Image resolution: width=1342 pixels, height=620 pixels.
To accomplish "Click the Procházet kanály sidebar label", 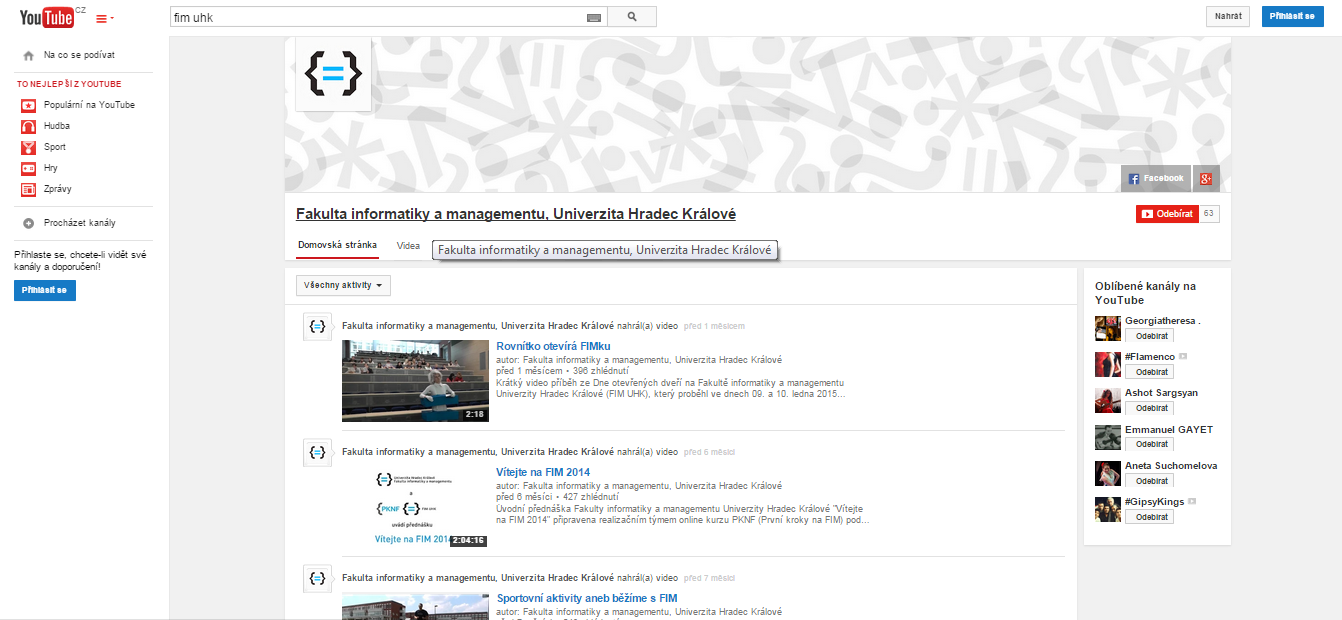I will (80, 223).
